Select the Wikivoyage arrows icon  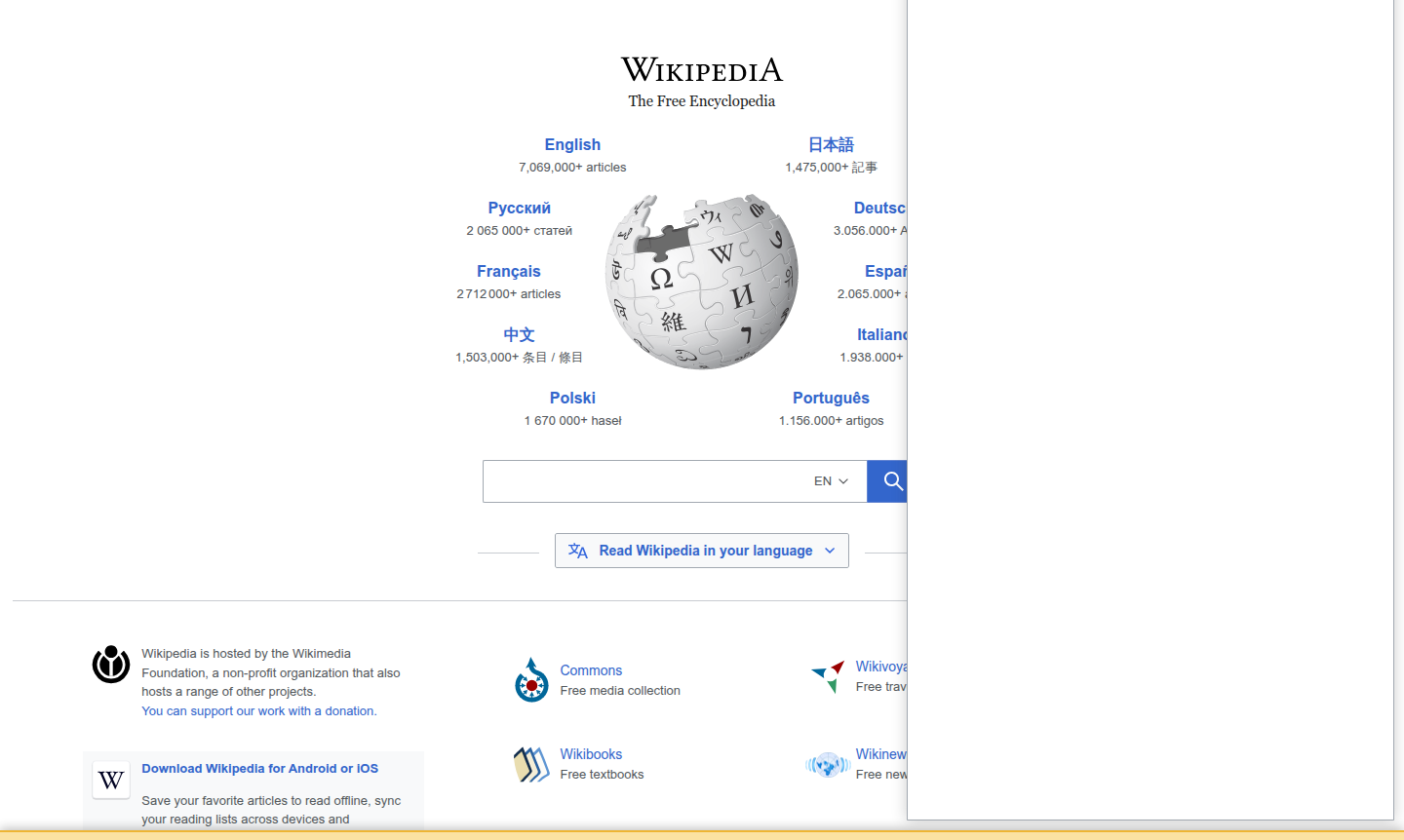(828, 677)
